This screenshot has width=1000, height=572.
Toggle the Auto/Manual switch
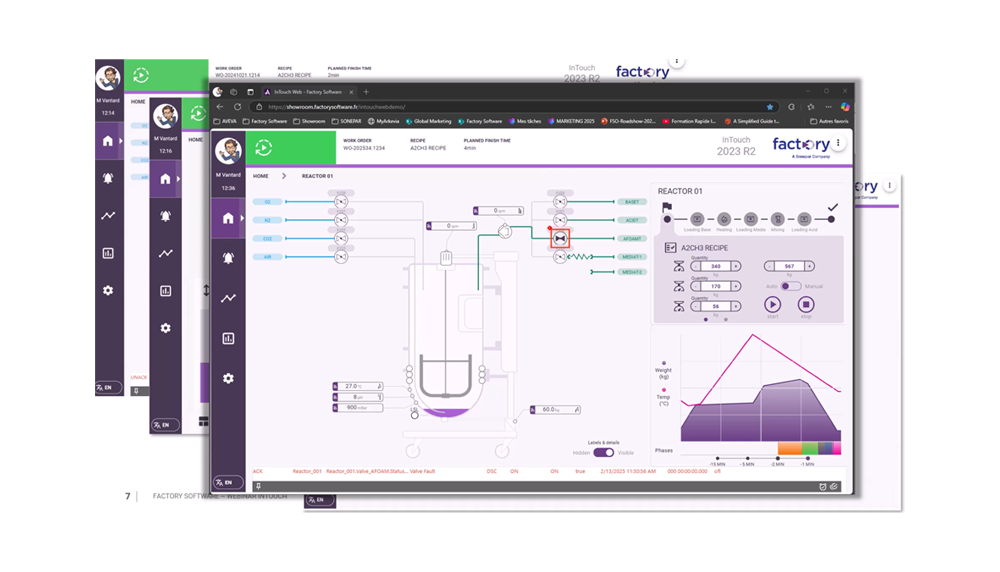[x=791, y=286]
